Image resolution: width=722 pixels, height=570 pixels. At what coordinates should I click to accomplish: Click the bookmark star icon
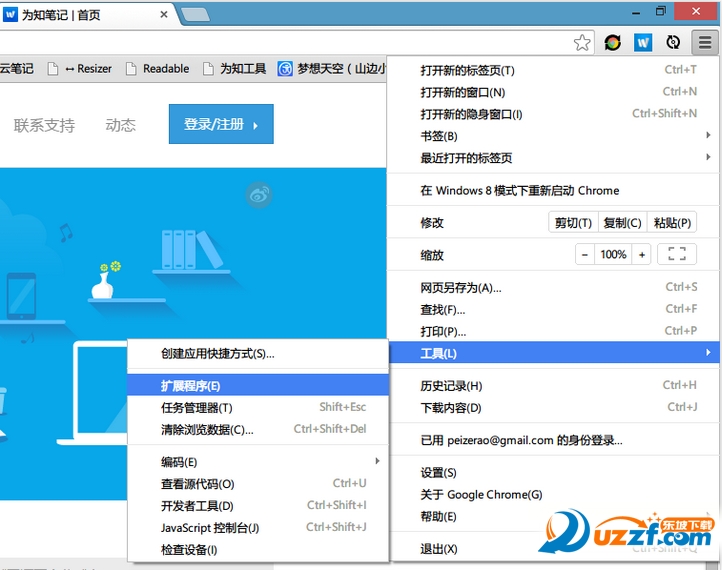(582, 43)
